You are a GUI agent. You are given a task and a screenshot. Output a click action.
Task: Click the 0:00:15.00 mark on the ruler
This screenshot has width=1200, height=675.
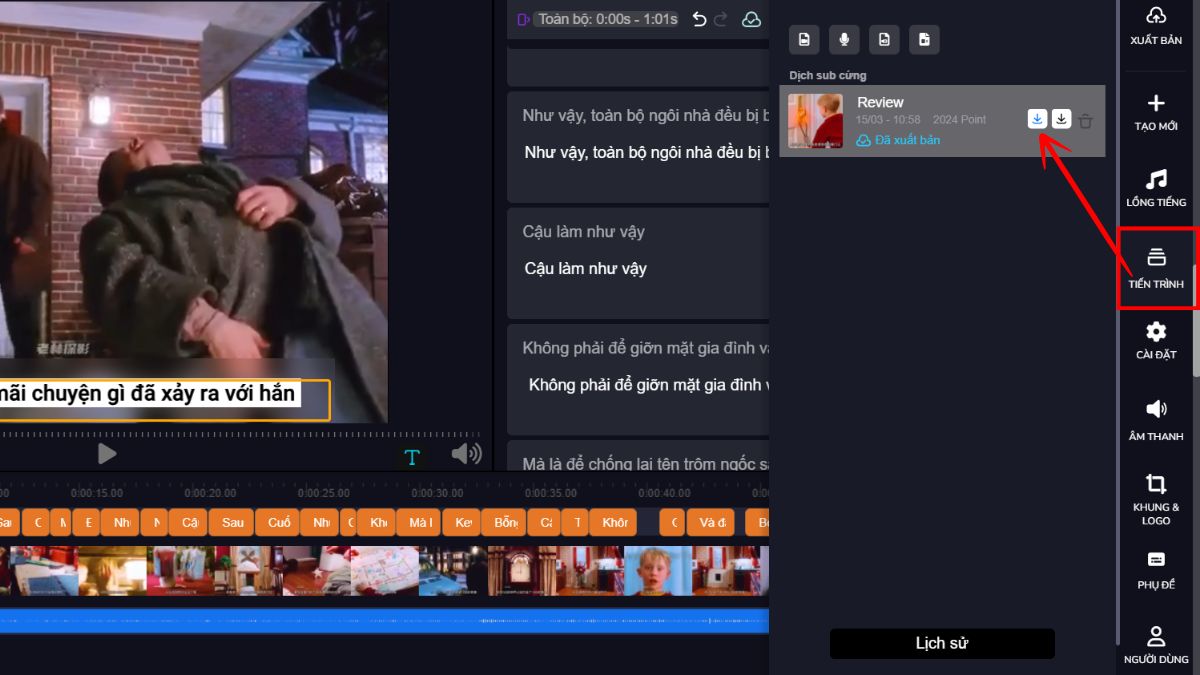pos(97,493)
